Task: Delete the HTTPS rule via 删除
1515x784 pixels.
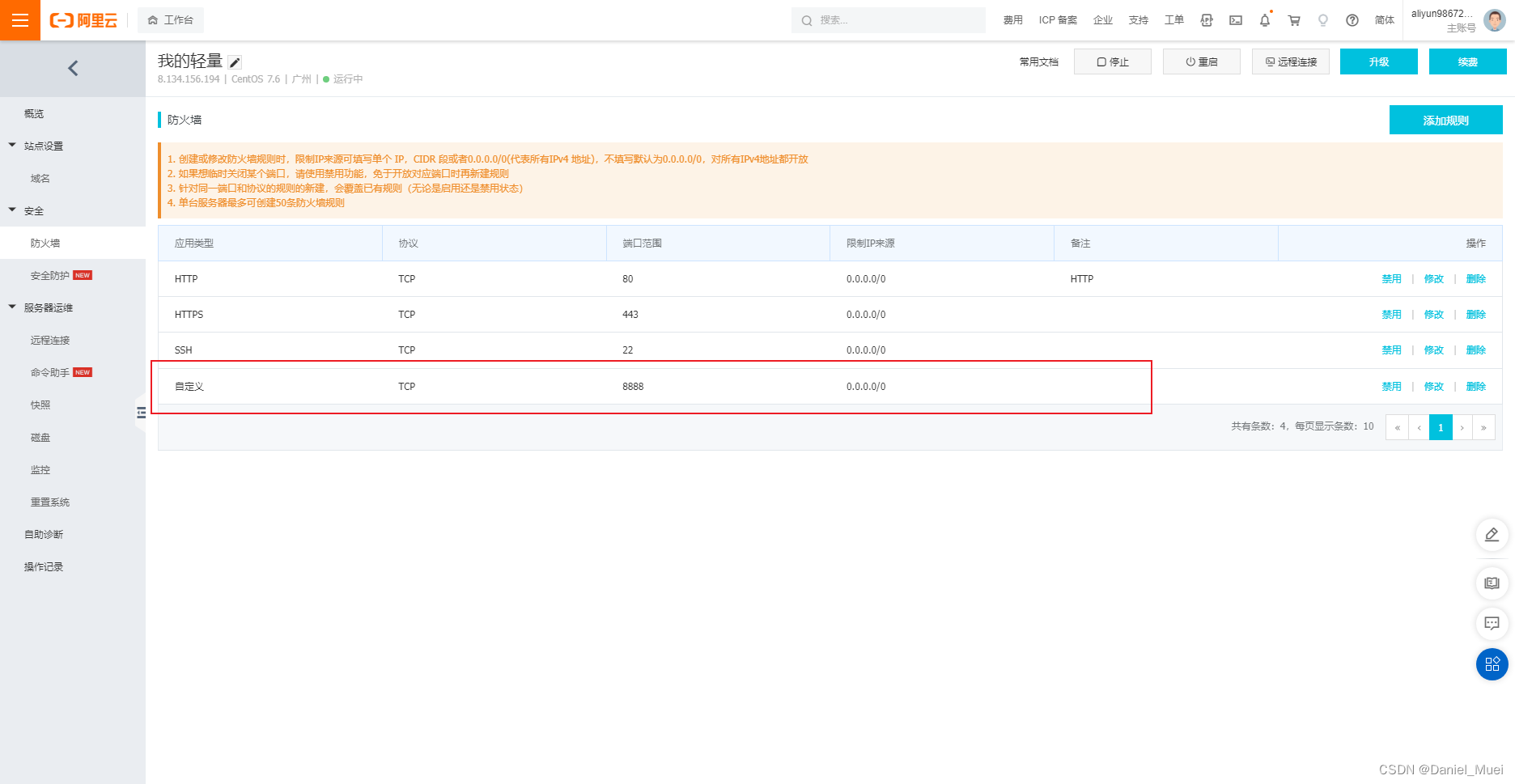Action: pyautogui.click(x=1475, y=314)
